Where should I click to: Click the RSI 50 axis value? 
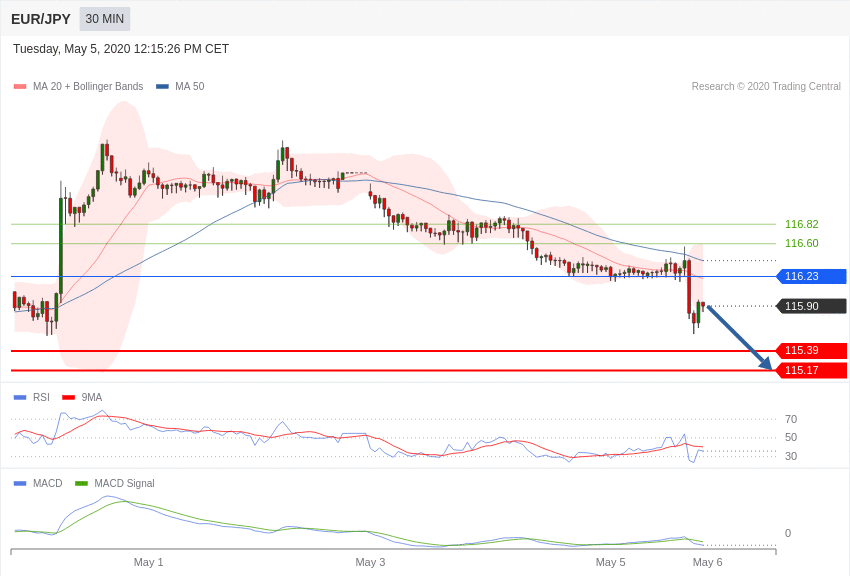[791, 437]
